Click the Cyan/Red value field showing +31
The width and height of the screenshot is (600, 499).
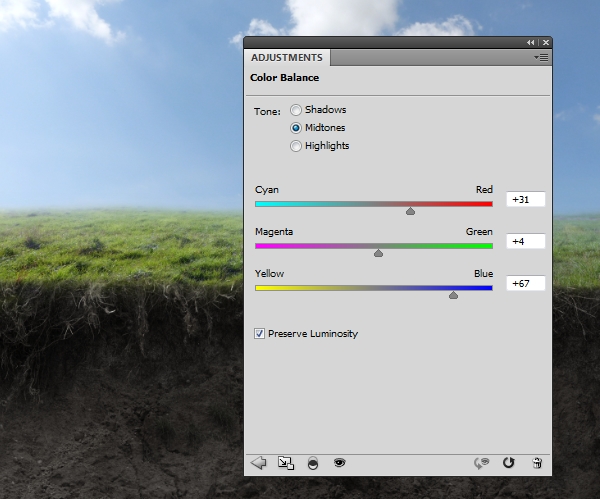click(525, 199)
